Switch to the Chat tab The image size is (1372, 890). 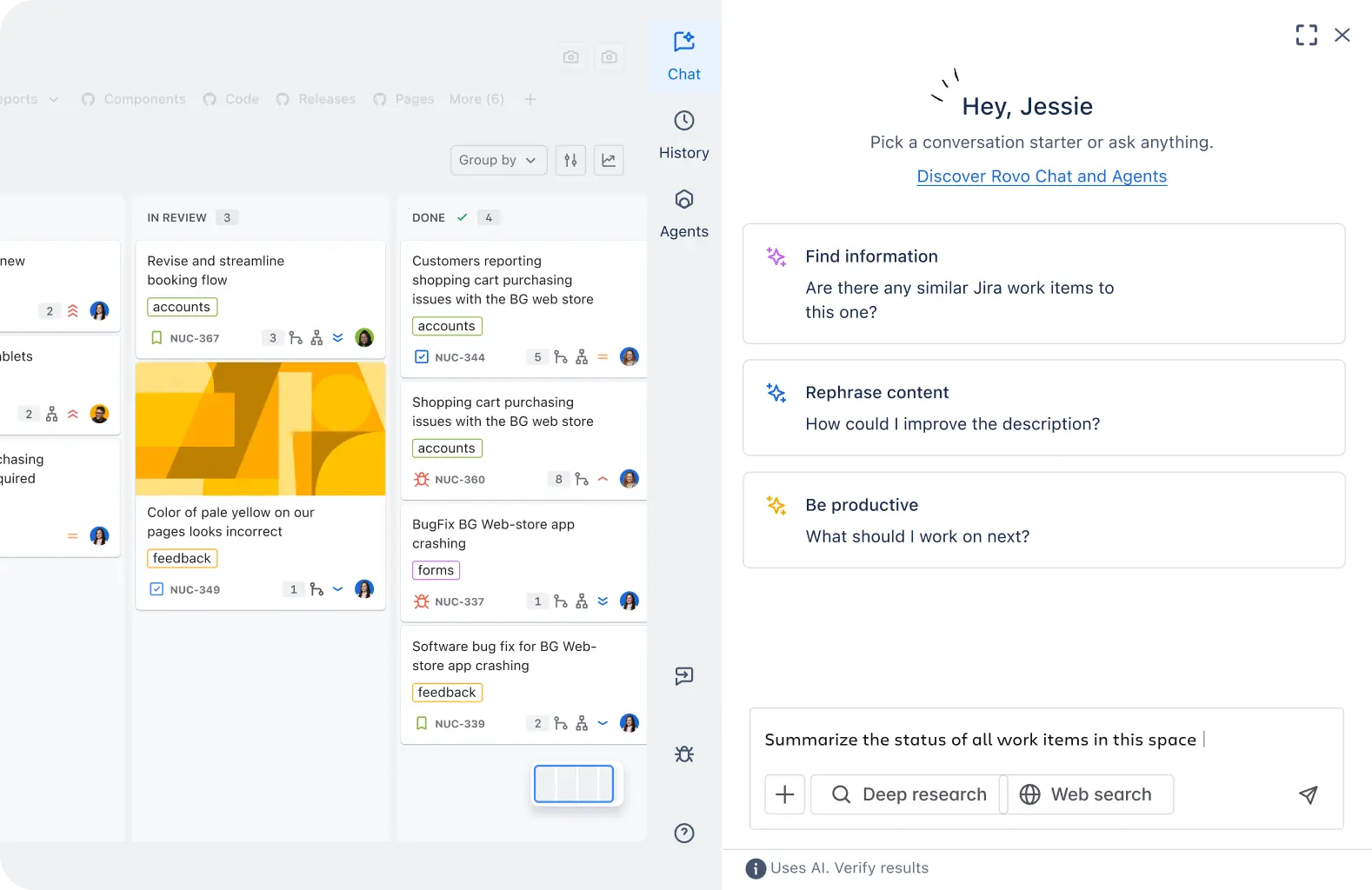point(683,56)
